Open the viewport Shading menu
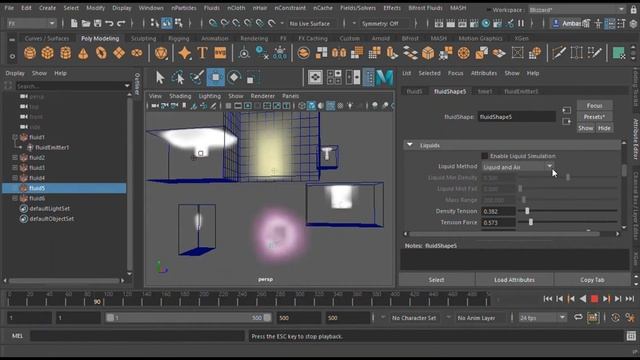 pos(180,96)
